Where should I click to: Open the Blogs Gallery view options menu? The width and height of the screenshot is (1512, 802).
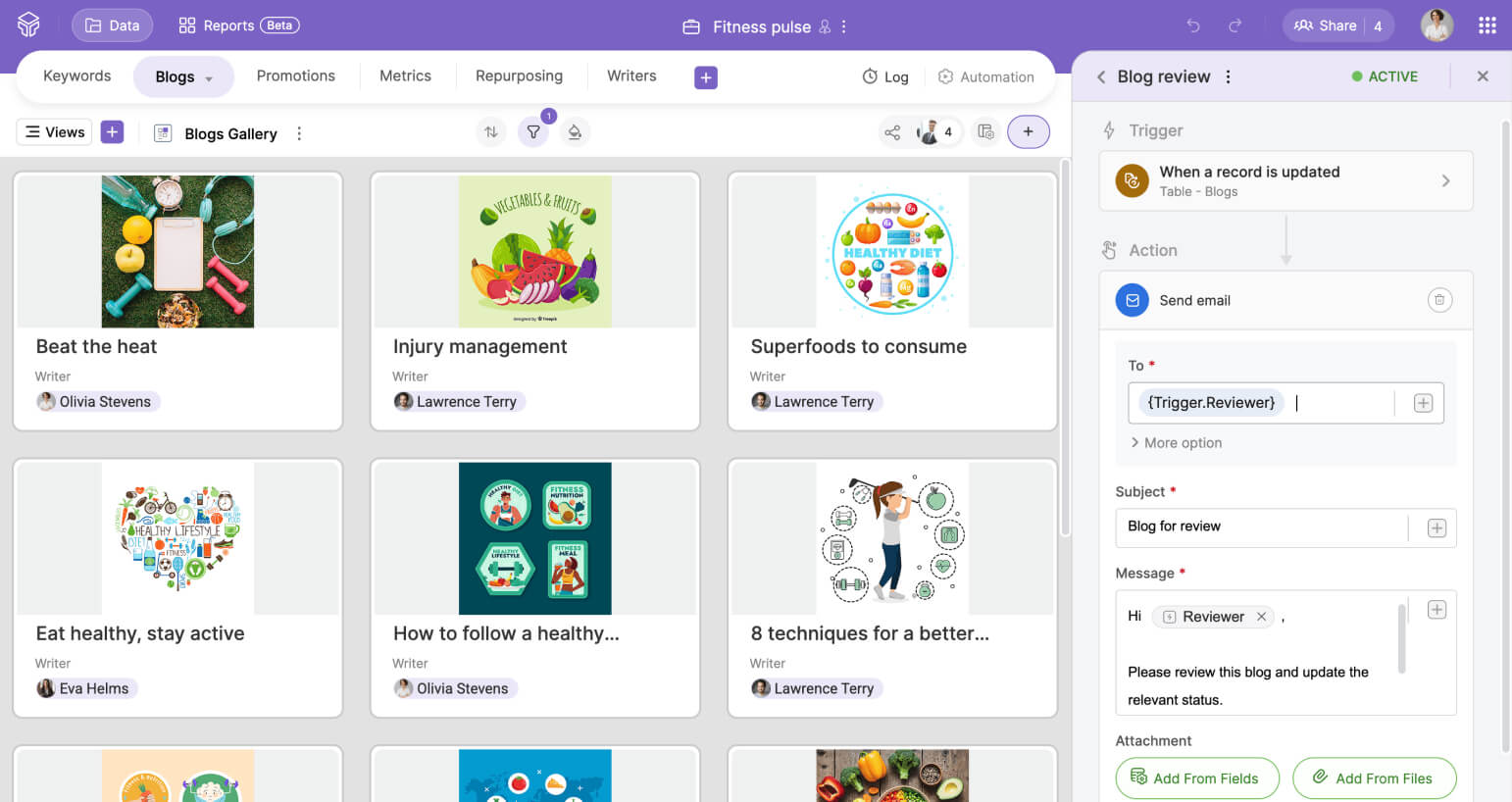pos(299,133)
